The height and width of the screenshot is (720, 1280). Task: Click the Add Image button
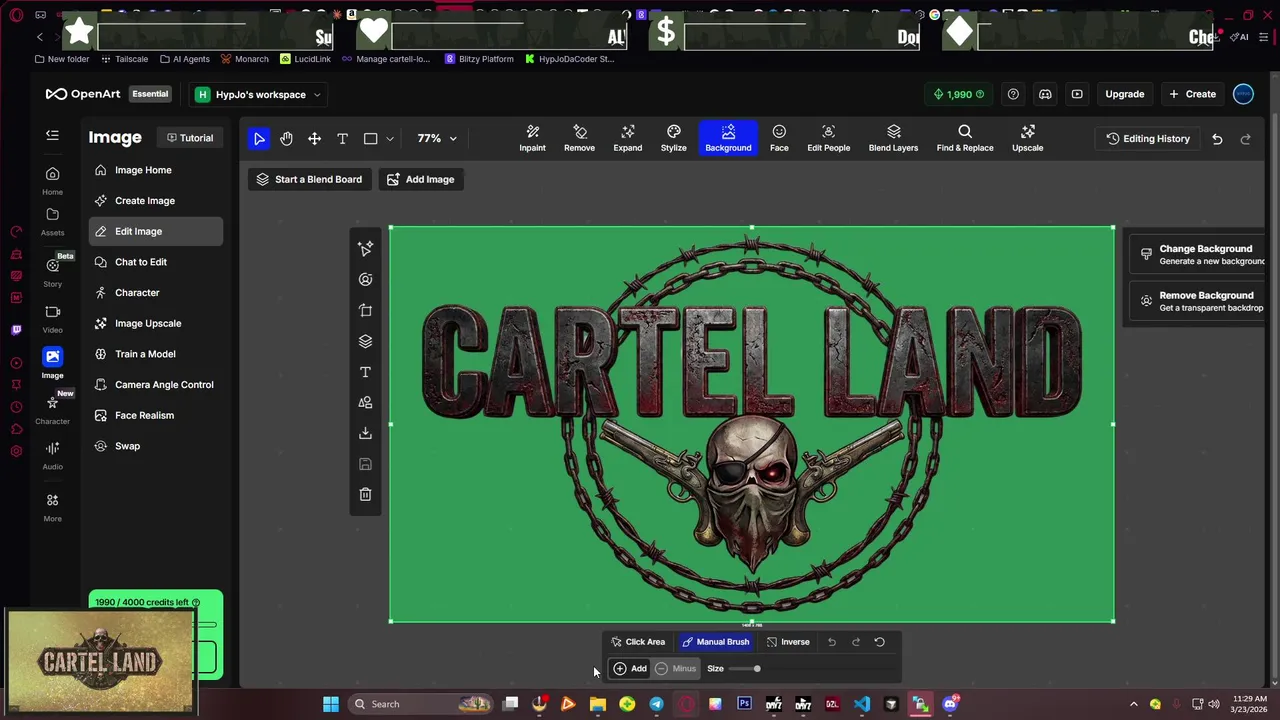420,179
